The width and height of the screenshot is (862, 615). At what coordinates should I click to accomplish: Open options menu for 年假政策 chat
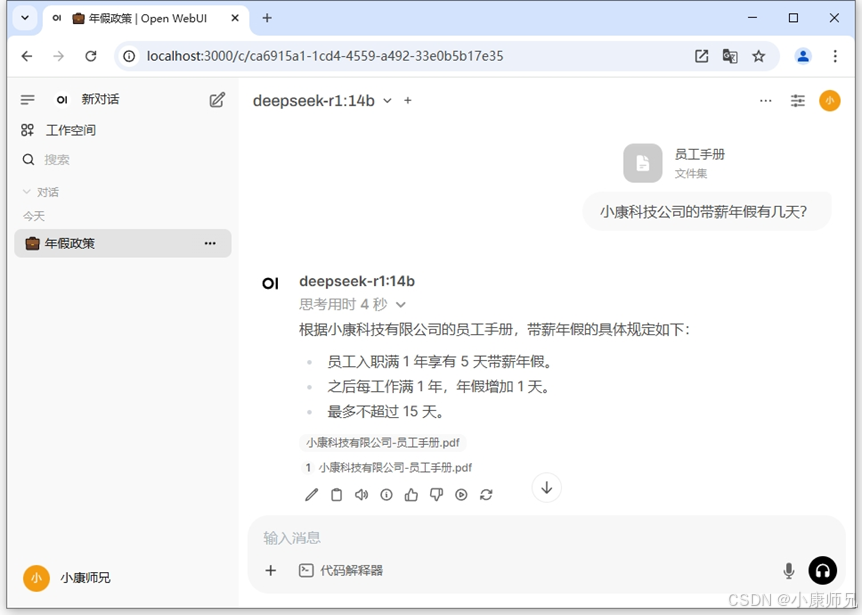pos(210,243)
